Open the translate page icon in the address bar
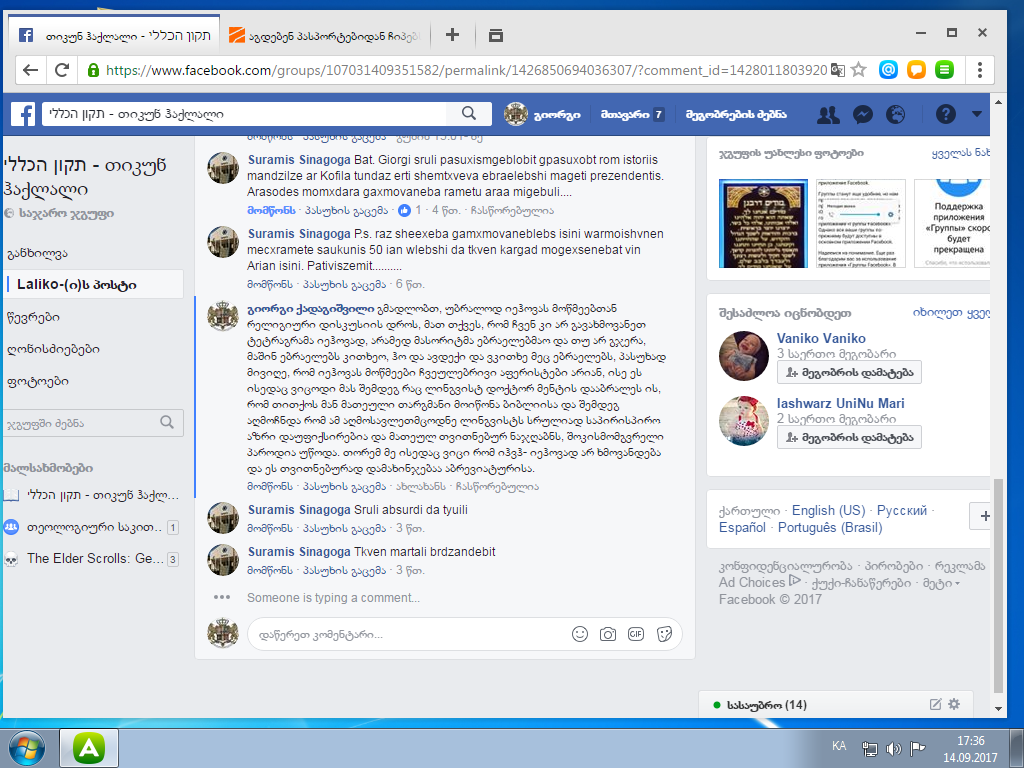 click(837, 70)
